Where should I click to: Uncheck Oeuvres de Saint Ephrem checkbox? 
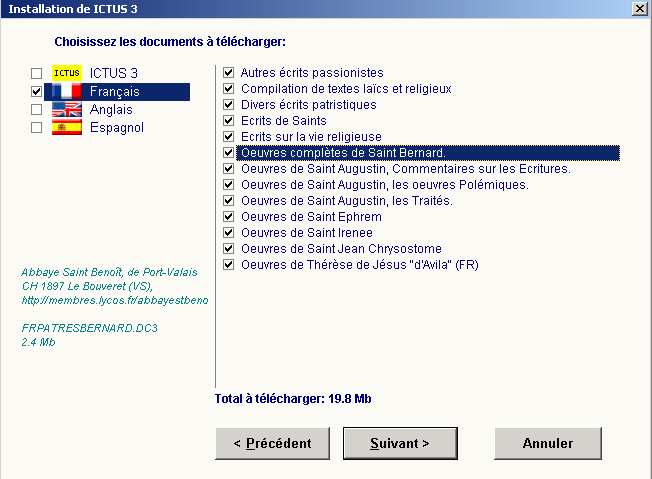(x=228, y=217)
